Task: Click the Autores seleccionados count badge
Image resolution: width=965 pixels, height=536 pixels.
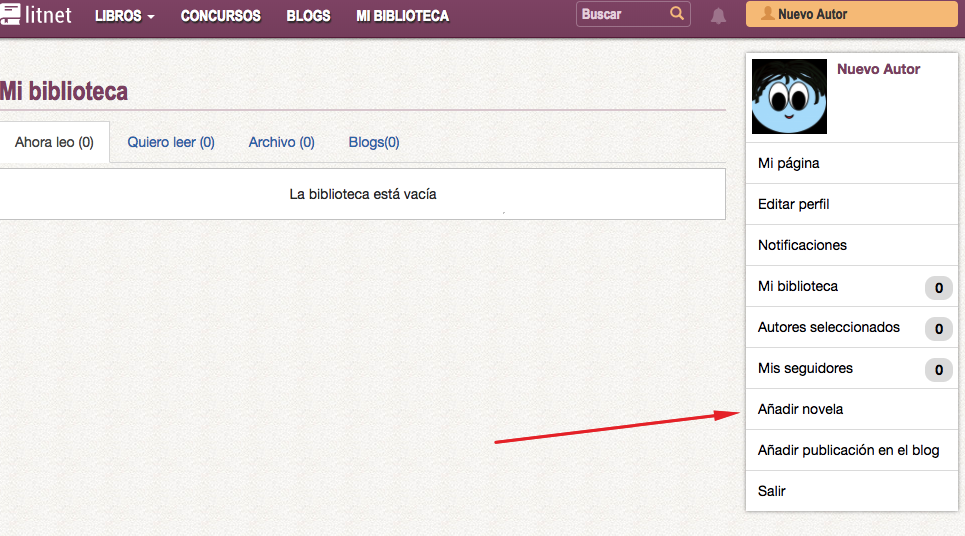Action: click(x=939, y=329)
